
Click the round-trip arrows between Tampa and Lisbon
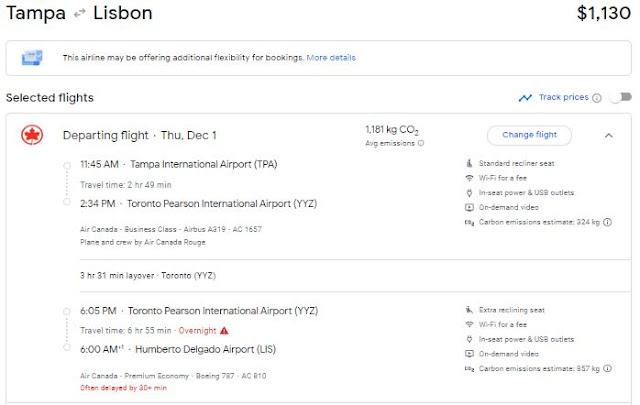[79, 14]
